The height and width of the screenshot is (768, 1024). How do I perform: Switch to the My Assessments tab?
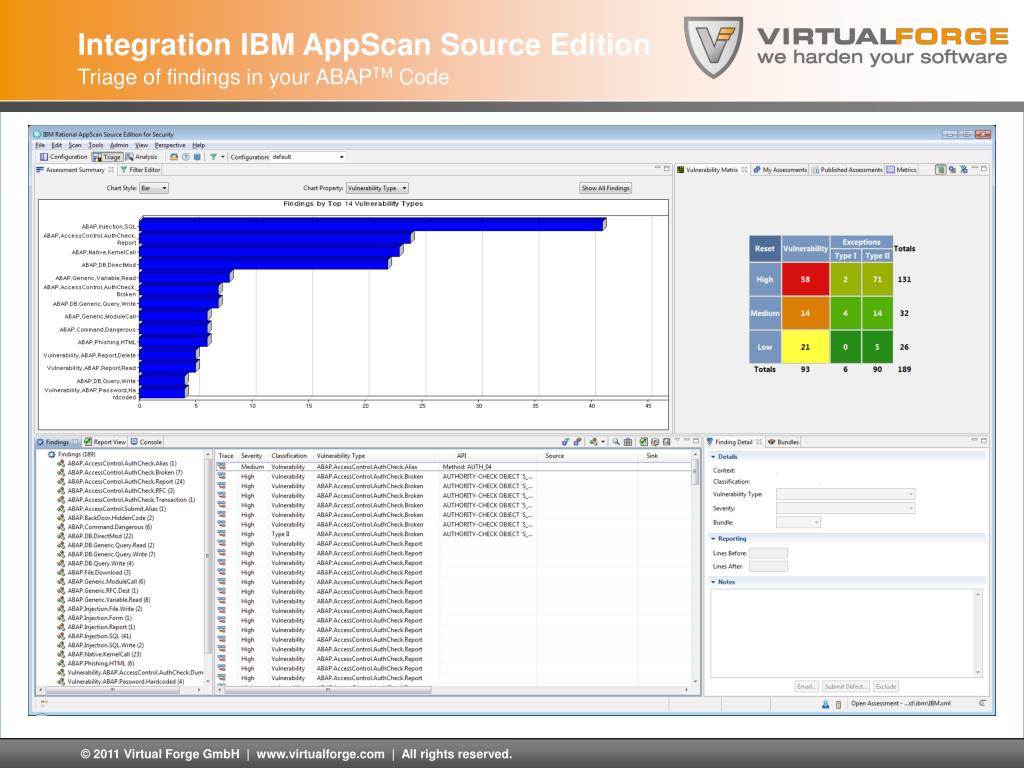coord(780,170)
